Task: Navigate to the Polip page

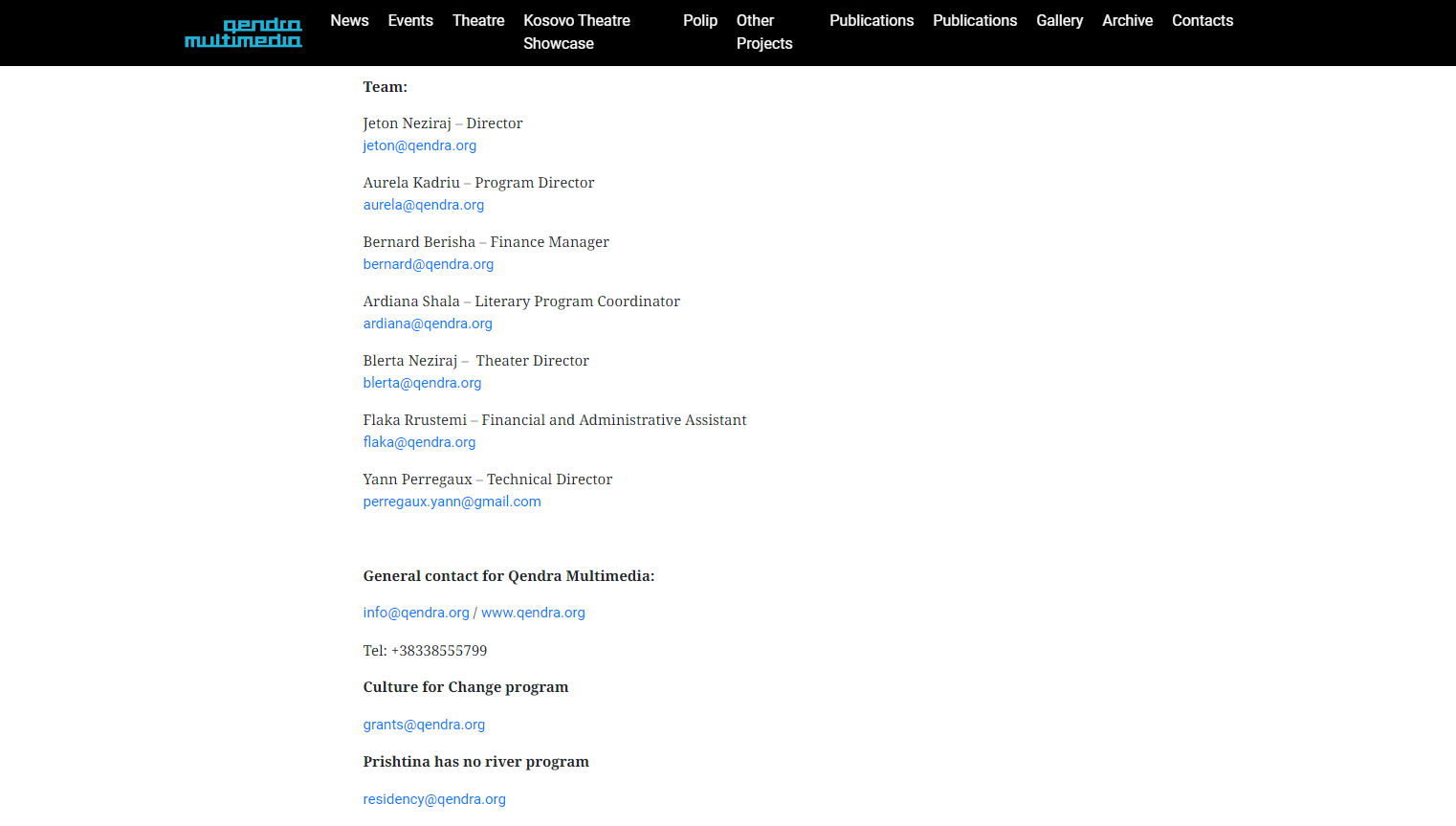Action: point(699,21)
